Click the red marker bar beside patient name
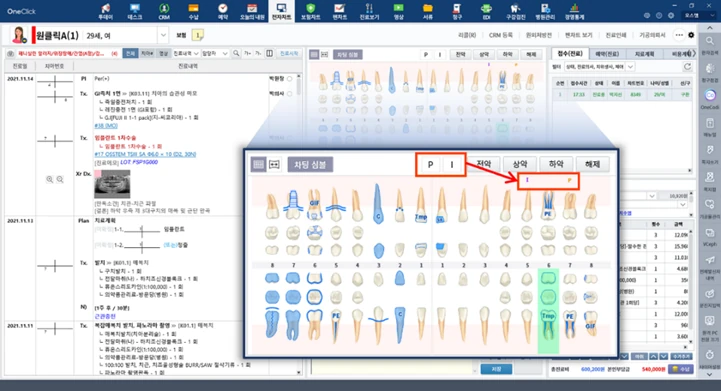Viewport: 721px width, 391px height. (x=34, y=35)
